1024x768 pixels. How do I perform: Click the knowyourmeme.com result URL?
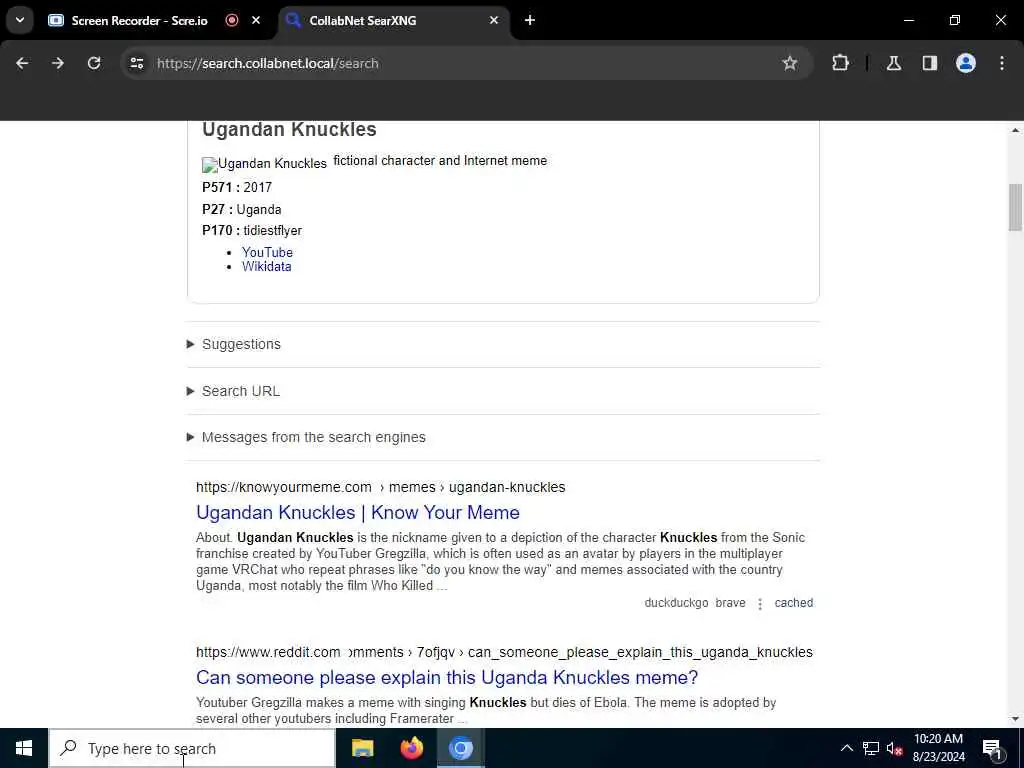(x=381, y=487)
